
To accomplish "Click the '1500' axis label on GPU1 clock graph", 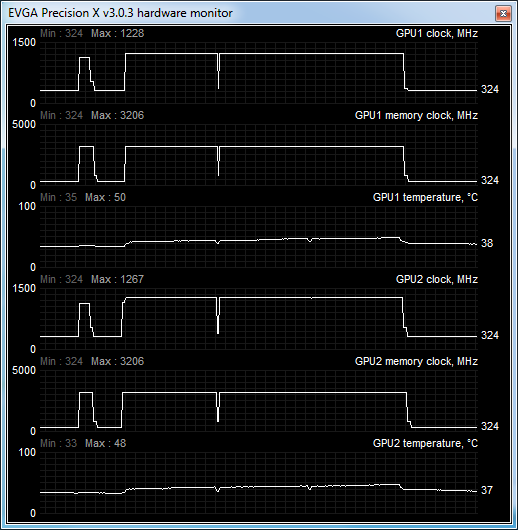I will coord(24,43).
